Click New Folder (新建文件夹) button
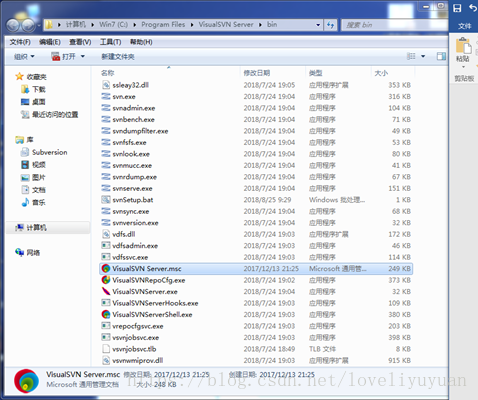The width and height of the screenshot is (478, 400). (x=118, y=57)
